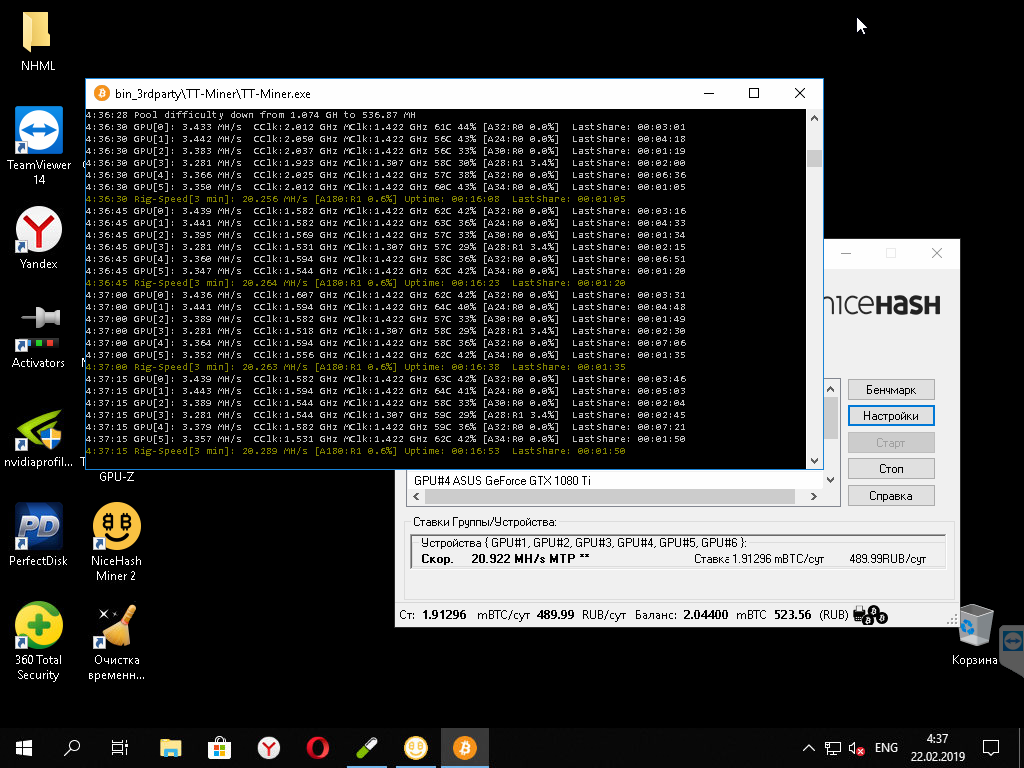Open the Action Center notifications
Viewport: 1024px width, 768px height.
pyautogui.click(x=991, y=748)
